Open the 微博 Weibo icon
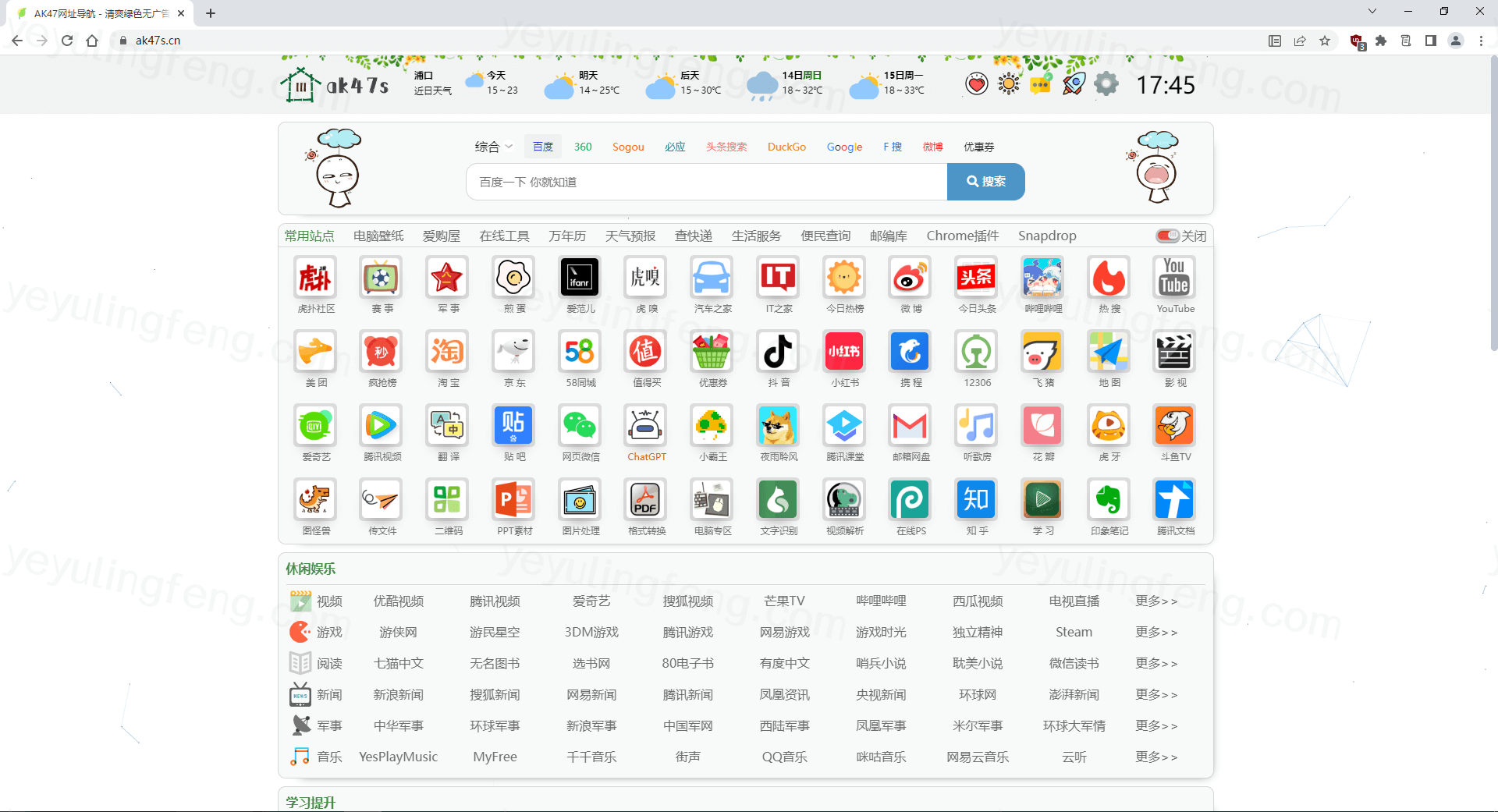 click(910, 278)
